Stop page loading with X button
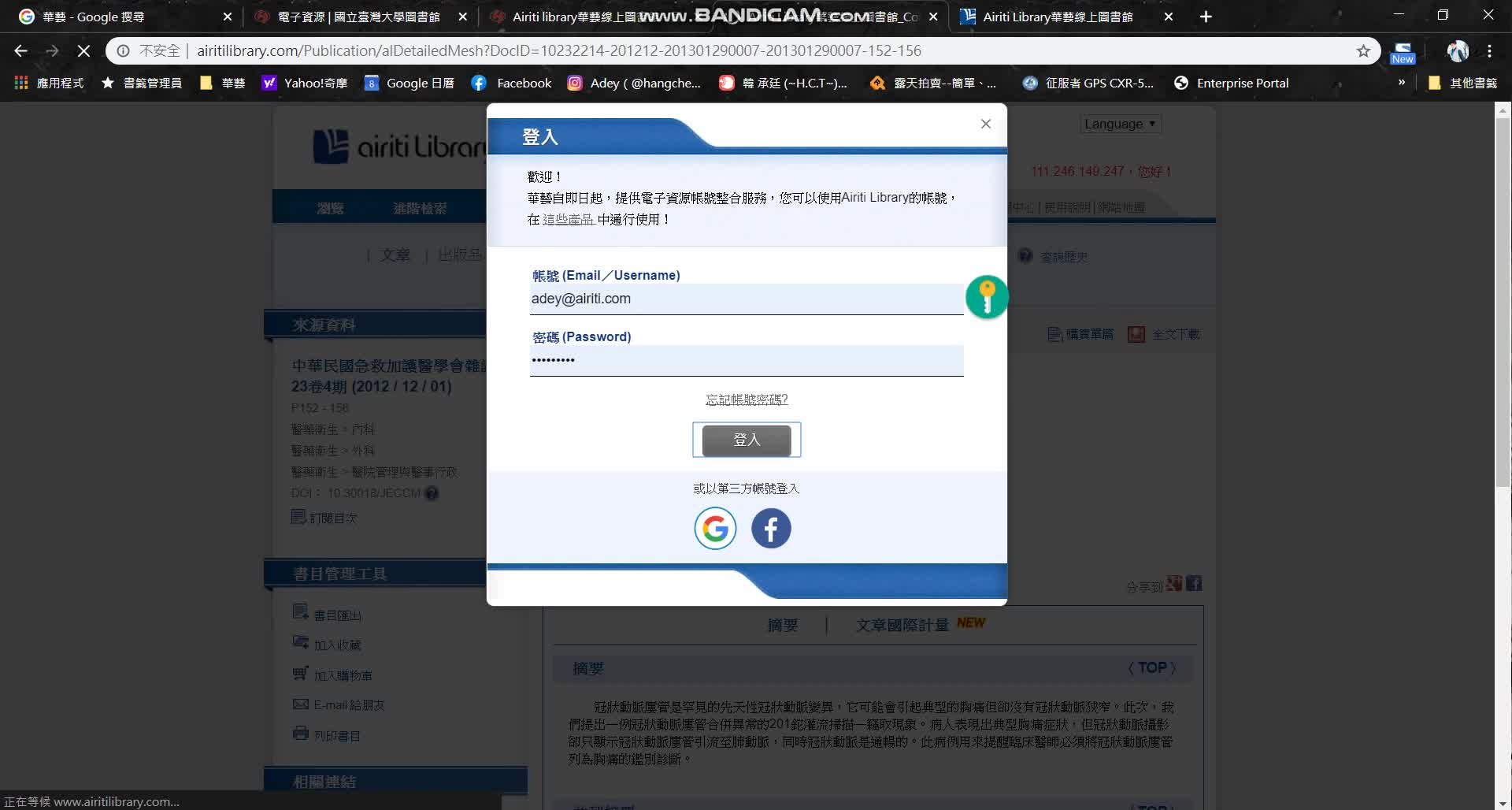Screen dimensions: 1512x810 [83, 50]
